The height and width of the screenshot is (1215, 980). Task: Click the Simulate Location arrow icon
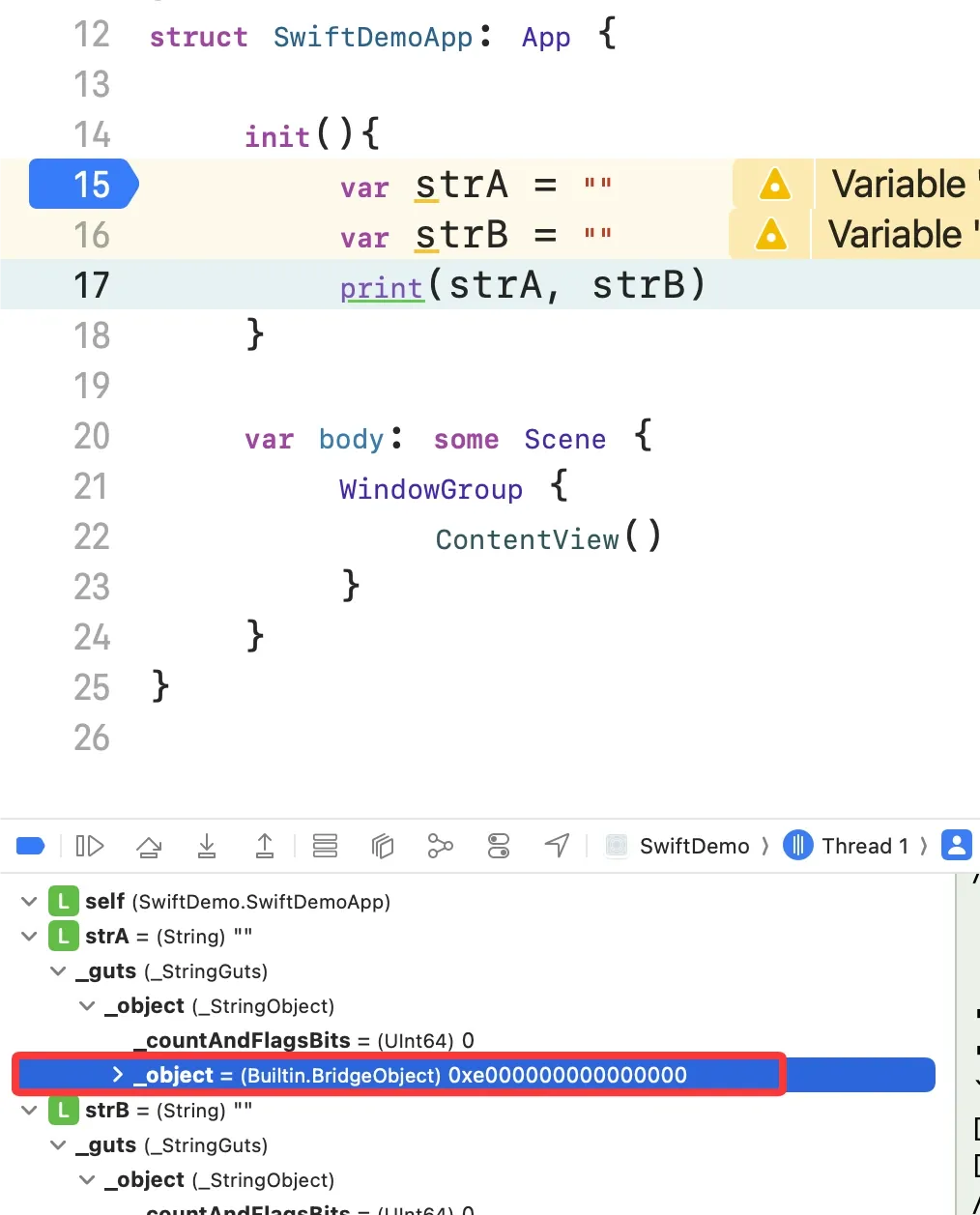557,846
